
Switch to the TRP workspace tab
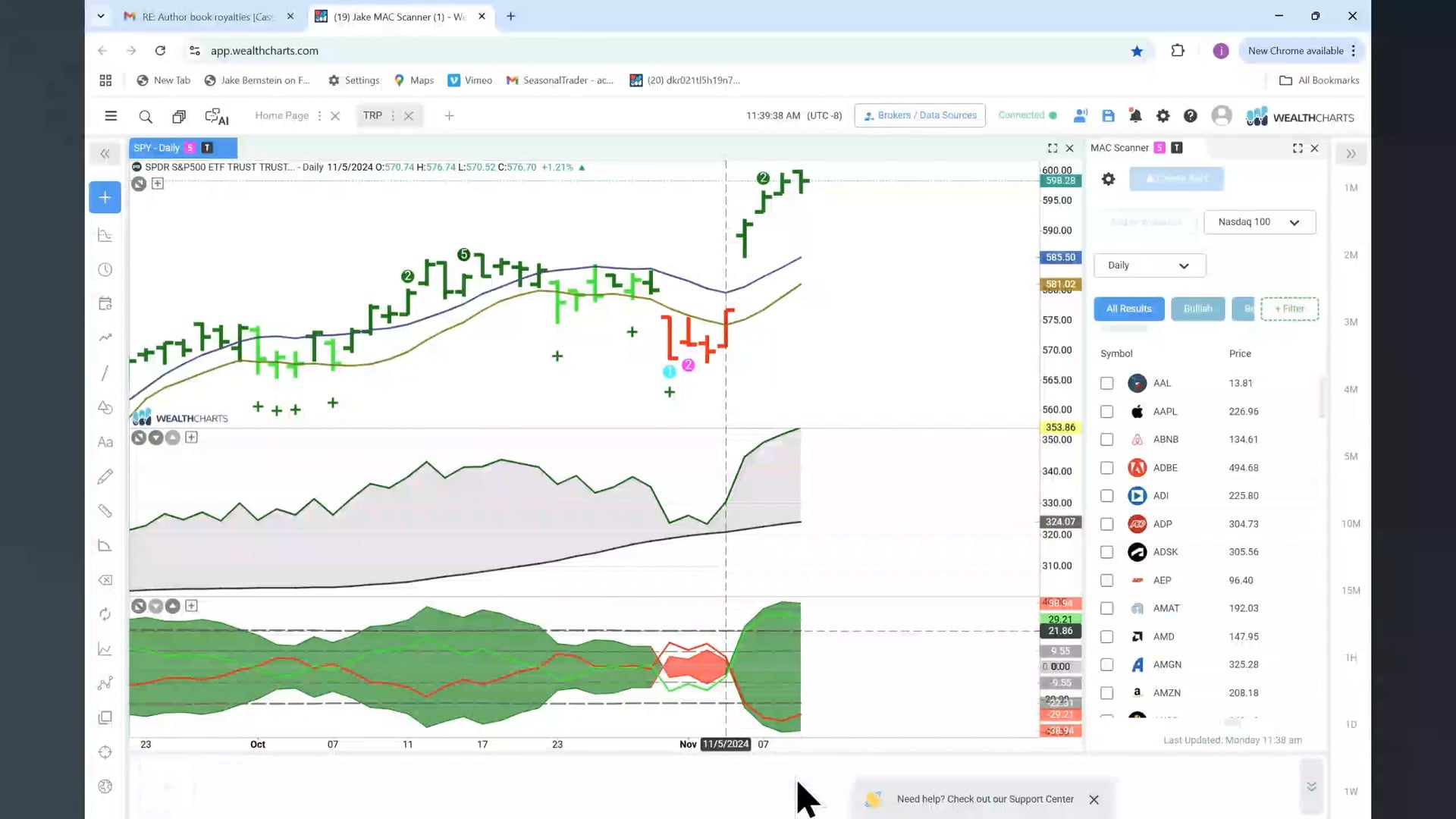point(372,115)
